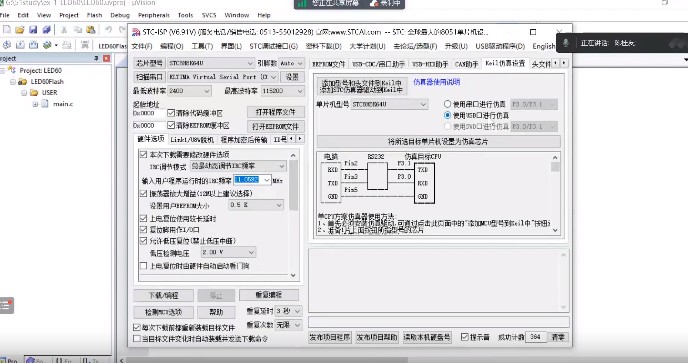Click Save icon in uVision toolbar
This screenshot has width=688, height=363.
[x=33, y=30]
